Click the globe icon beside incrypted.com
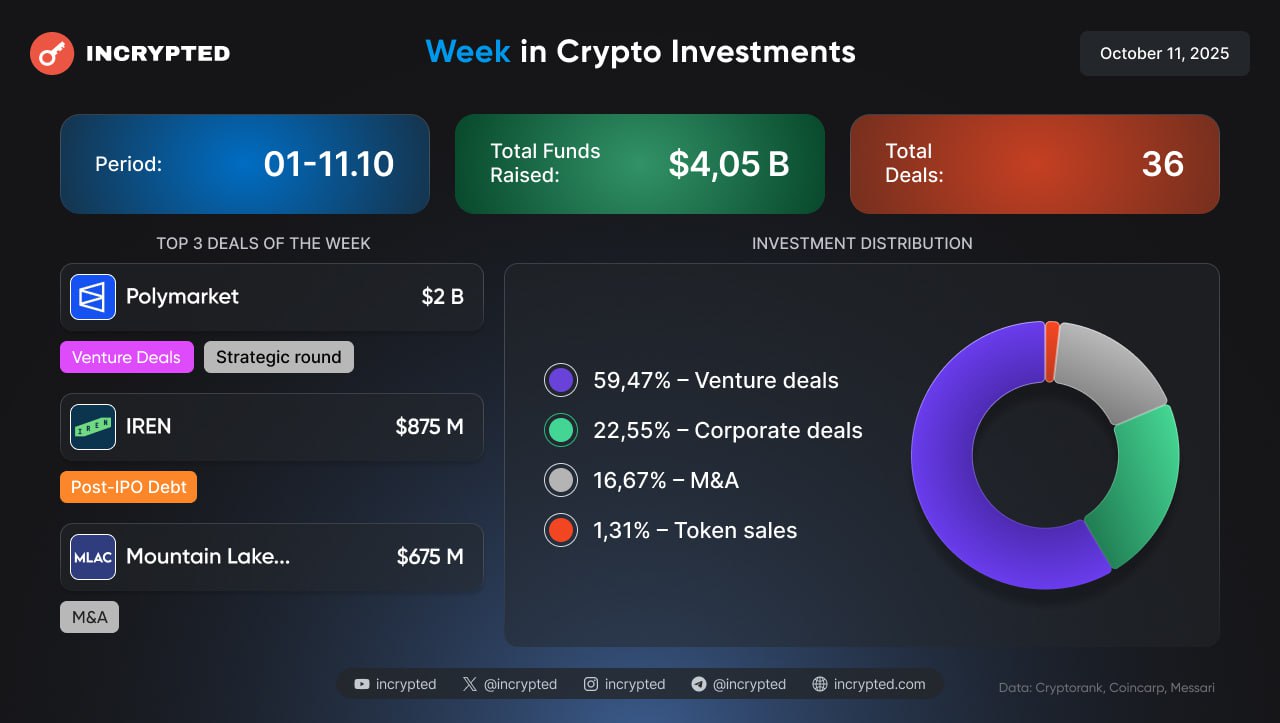Image resolution: width=1280 pixels, height=723 pixels. click(820, 684)
